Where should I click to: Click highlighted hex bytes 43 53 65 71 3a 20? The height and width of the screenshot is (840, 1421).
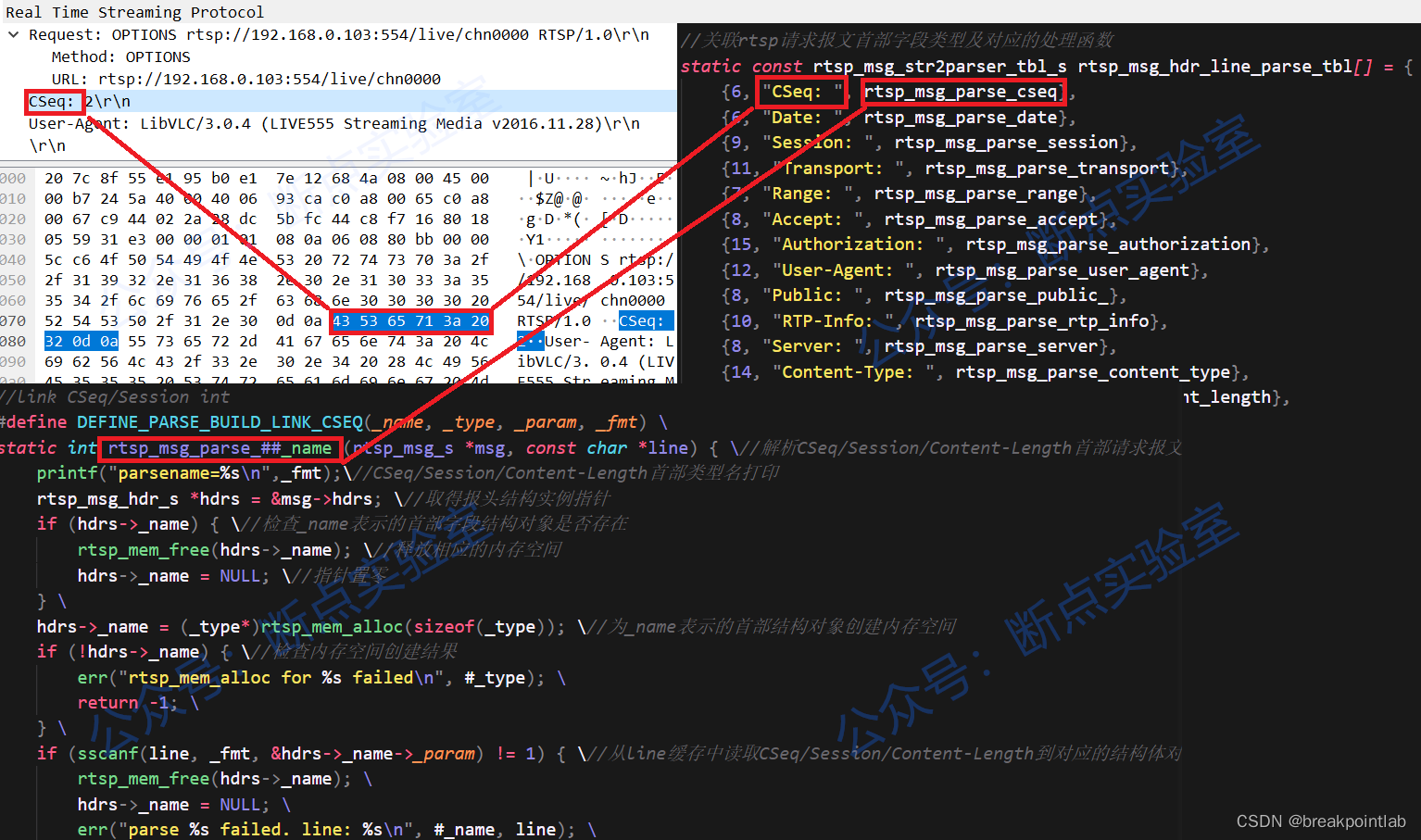tap(410, 320)
